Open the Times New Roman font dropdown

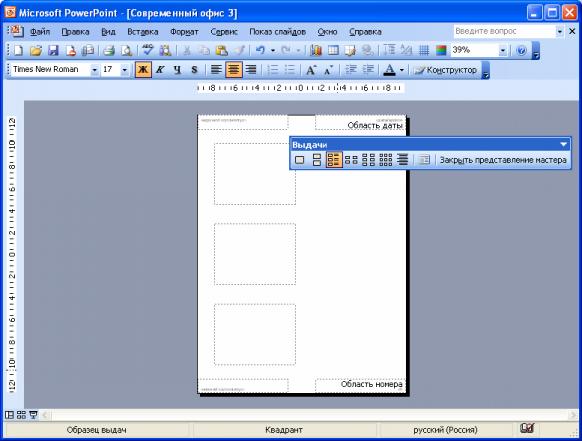pyautogui.click(x=95, y=70)
